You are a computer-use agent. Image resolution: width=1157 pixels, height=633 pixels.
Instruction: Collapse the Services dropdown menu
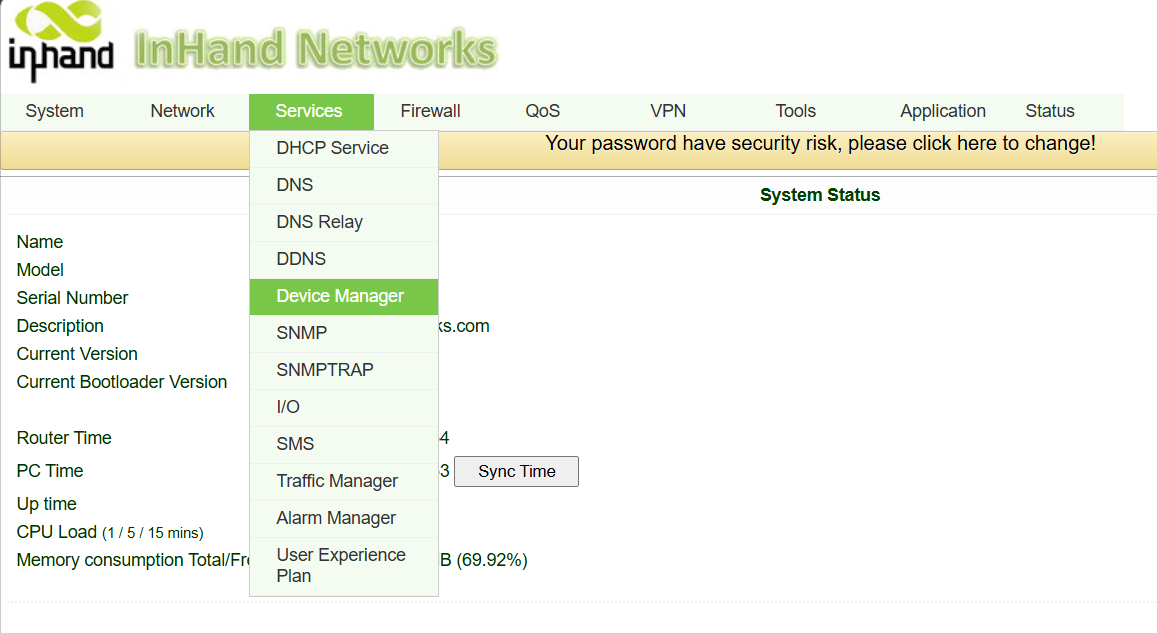pyautogui.click(x=311, y=111)
